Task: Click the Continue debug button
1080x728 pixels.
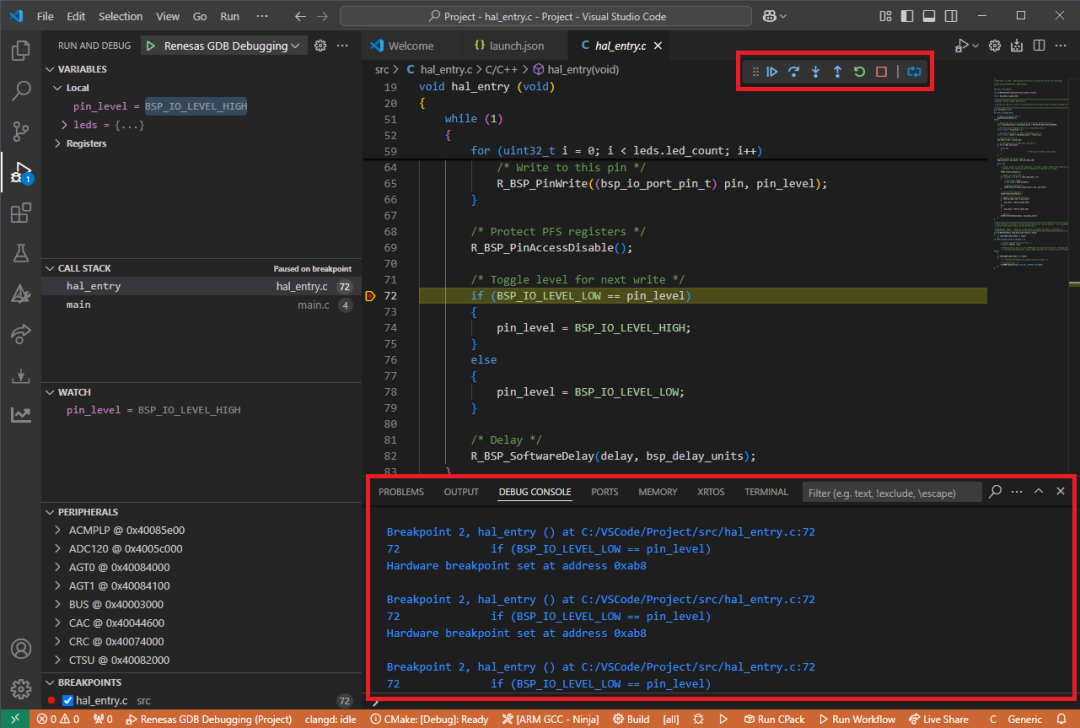Action: 772,72
